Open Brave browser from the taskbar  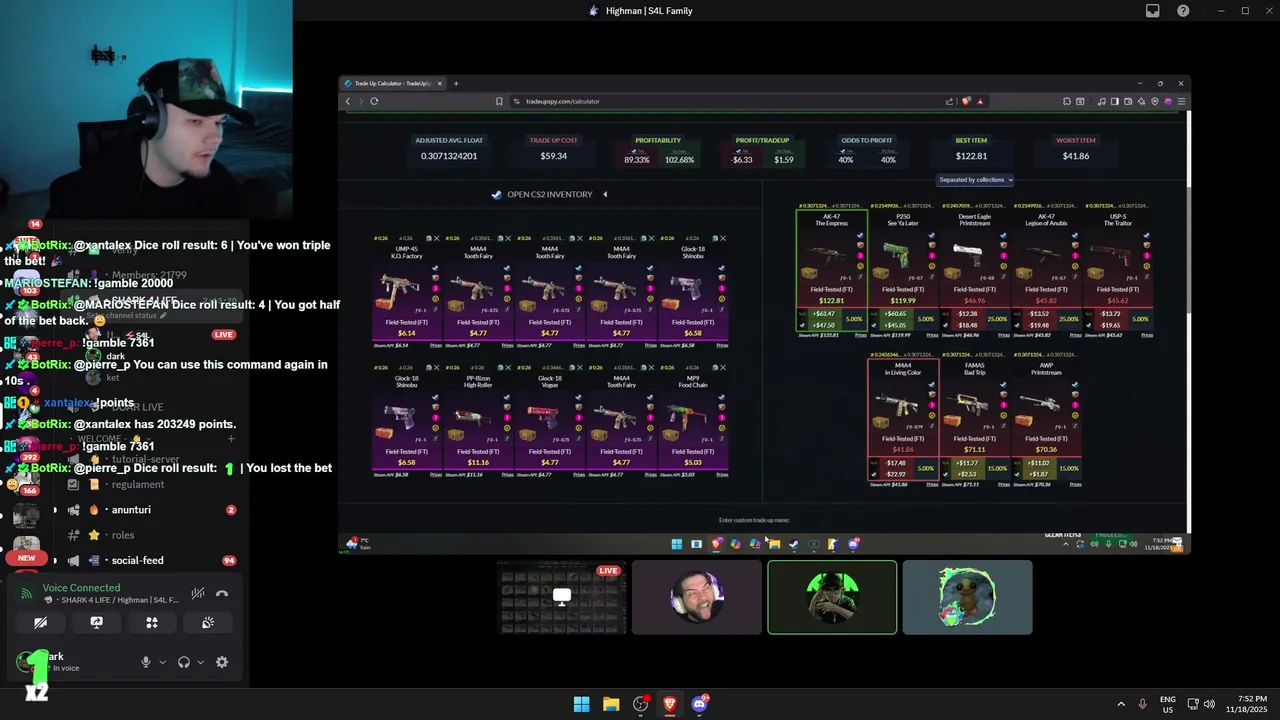click(x=670, y=704)
